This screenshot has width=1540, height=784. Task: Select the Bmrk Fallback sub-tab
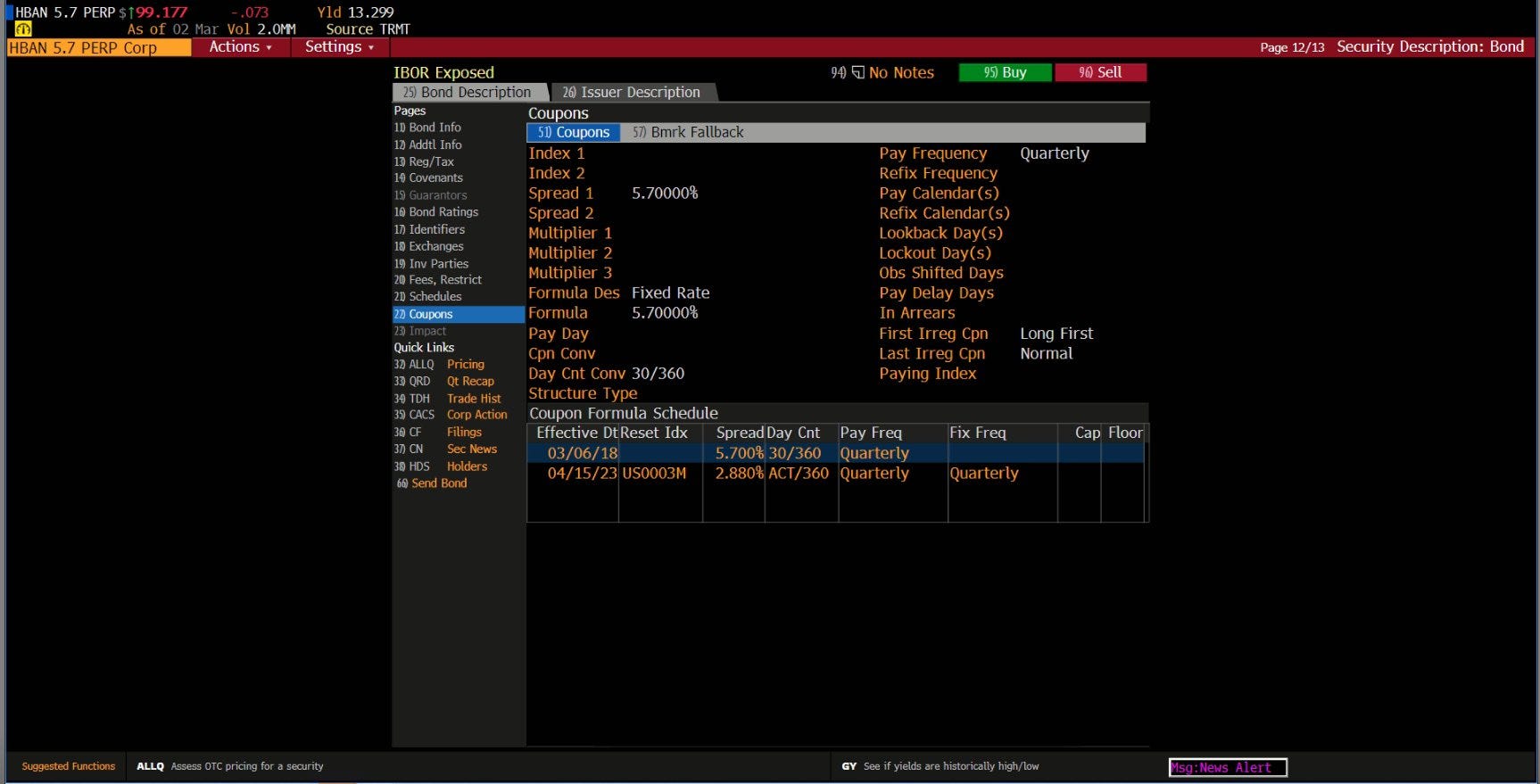point(688,132)
